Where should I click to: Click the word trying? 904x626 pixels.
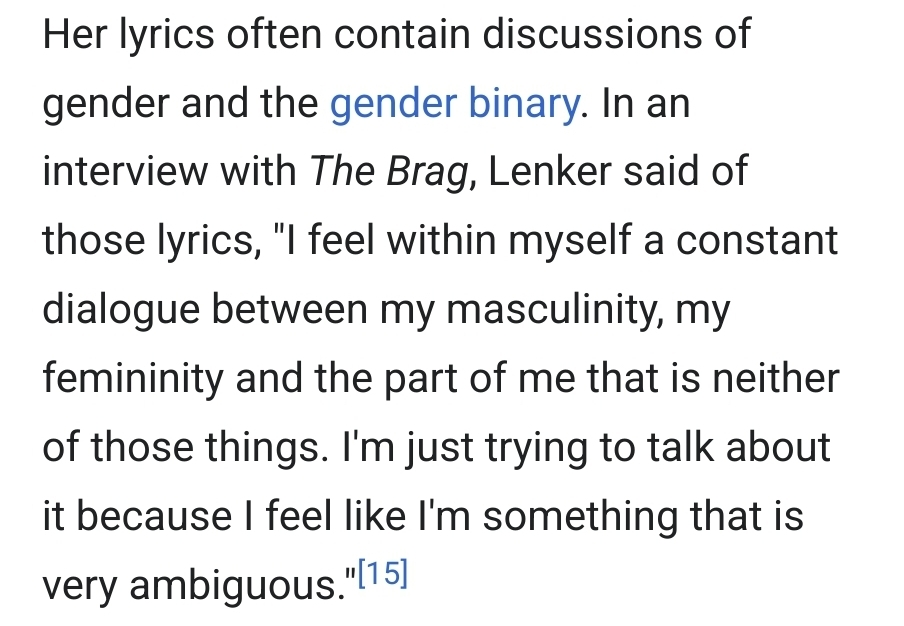pyautogui.click(x=536, y=448)
